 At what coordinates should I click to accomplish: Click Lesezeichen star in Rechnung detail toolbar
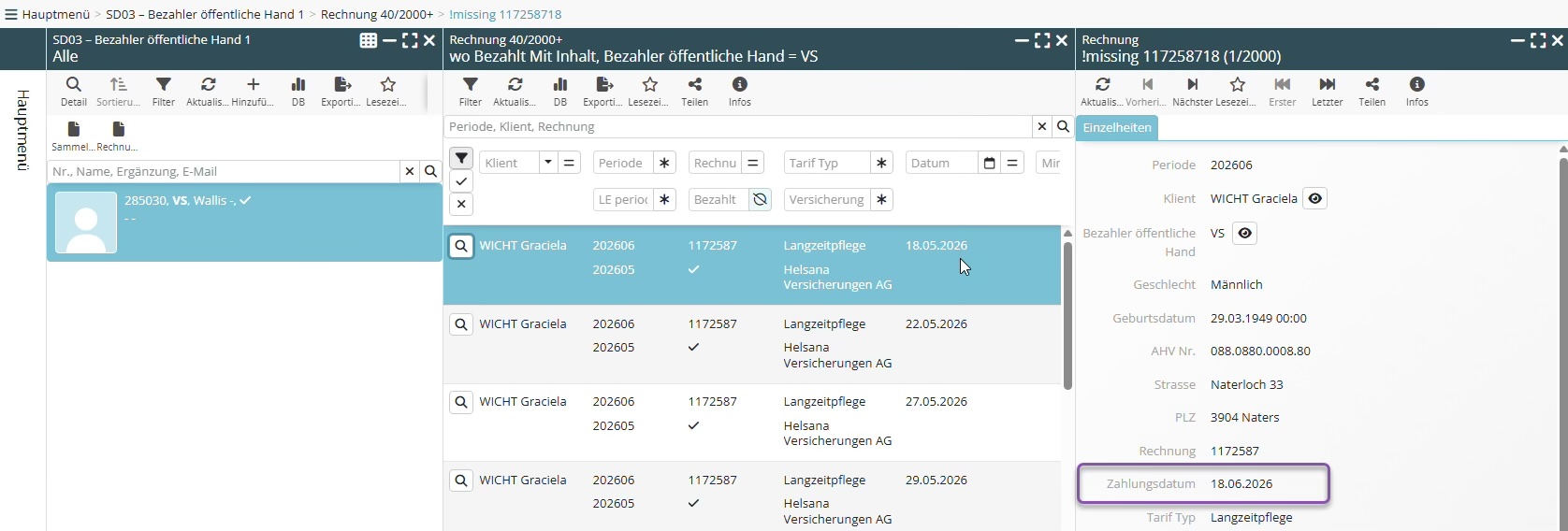pos(1238,92)
